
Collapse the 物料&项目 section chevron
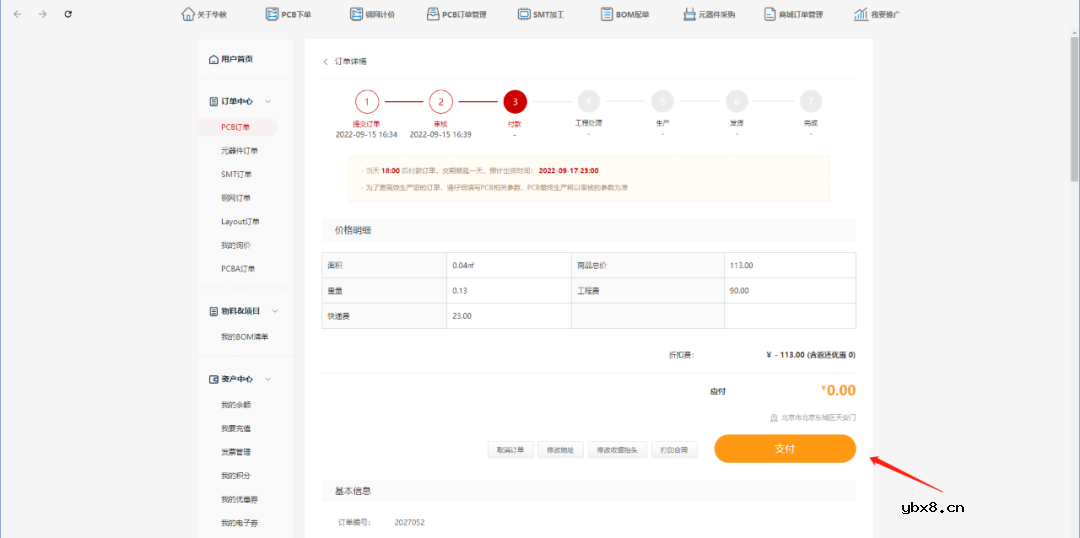[x=275, y=311]
